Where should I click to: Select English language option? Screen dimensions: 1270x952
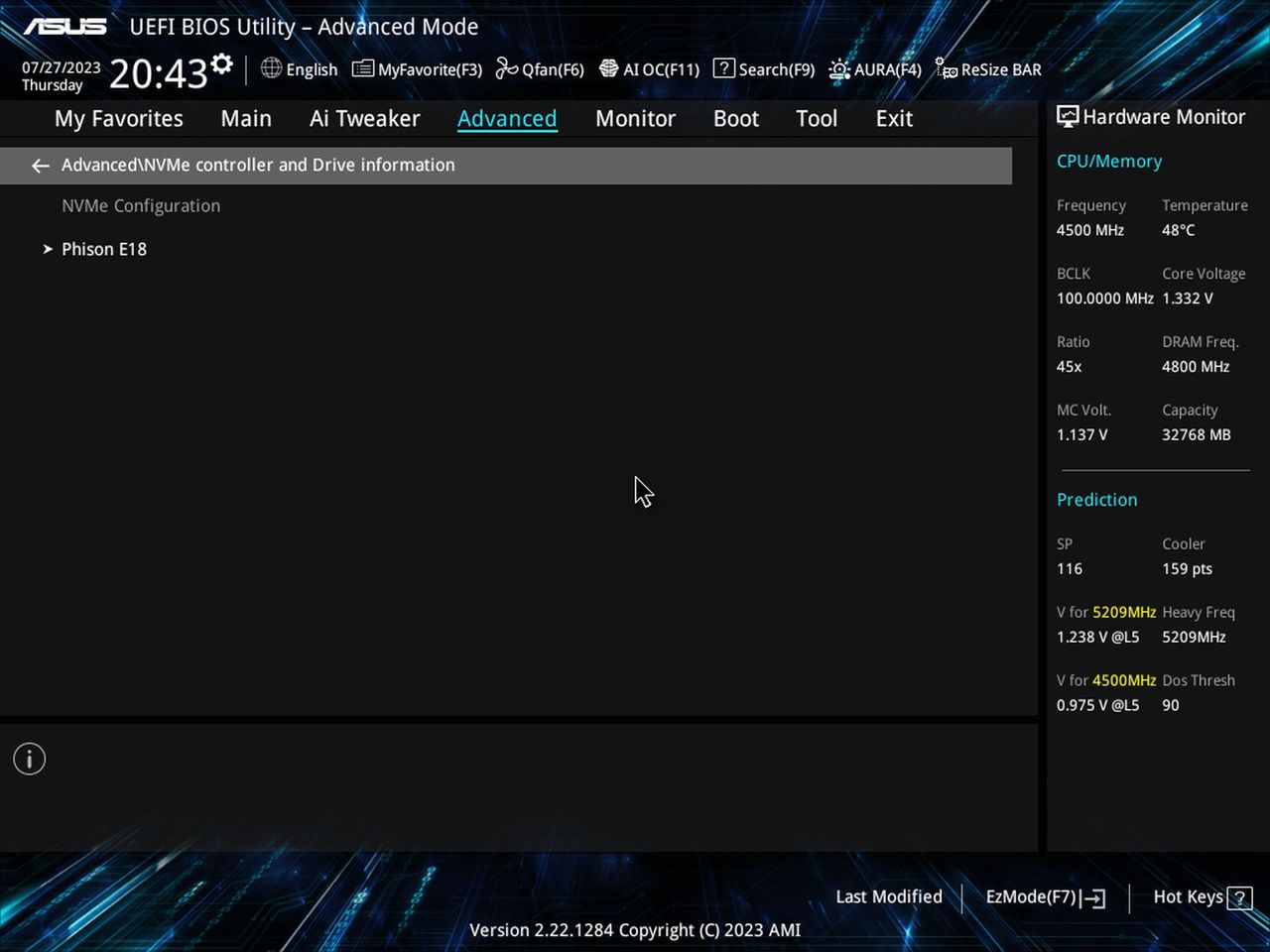point(312,69)
